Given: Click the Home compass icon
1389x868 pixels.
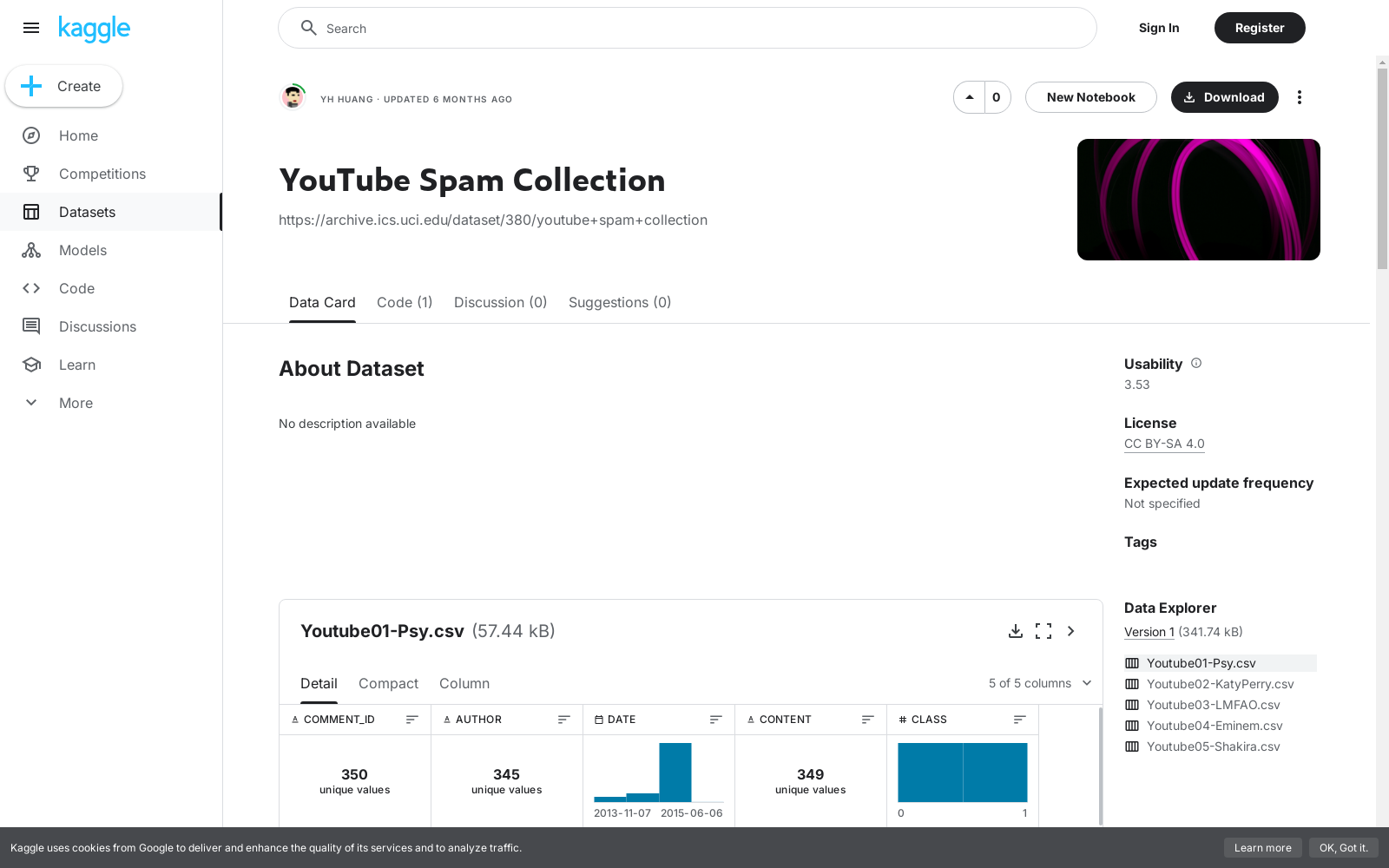Looking at the screenshot, I should click(31, 135).
